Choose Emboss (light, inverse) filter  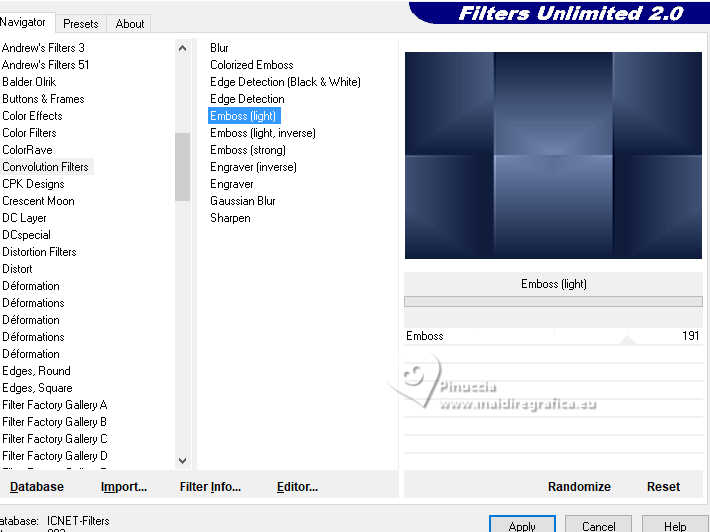click(263, 133)
